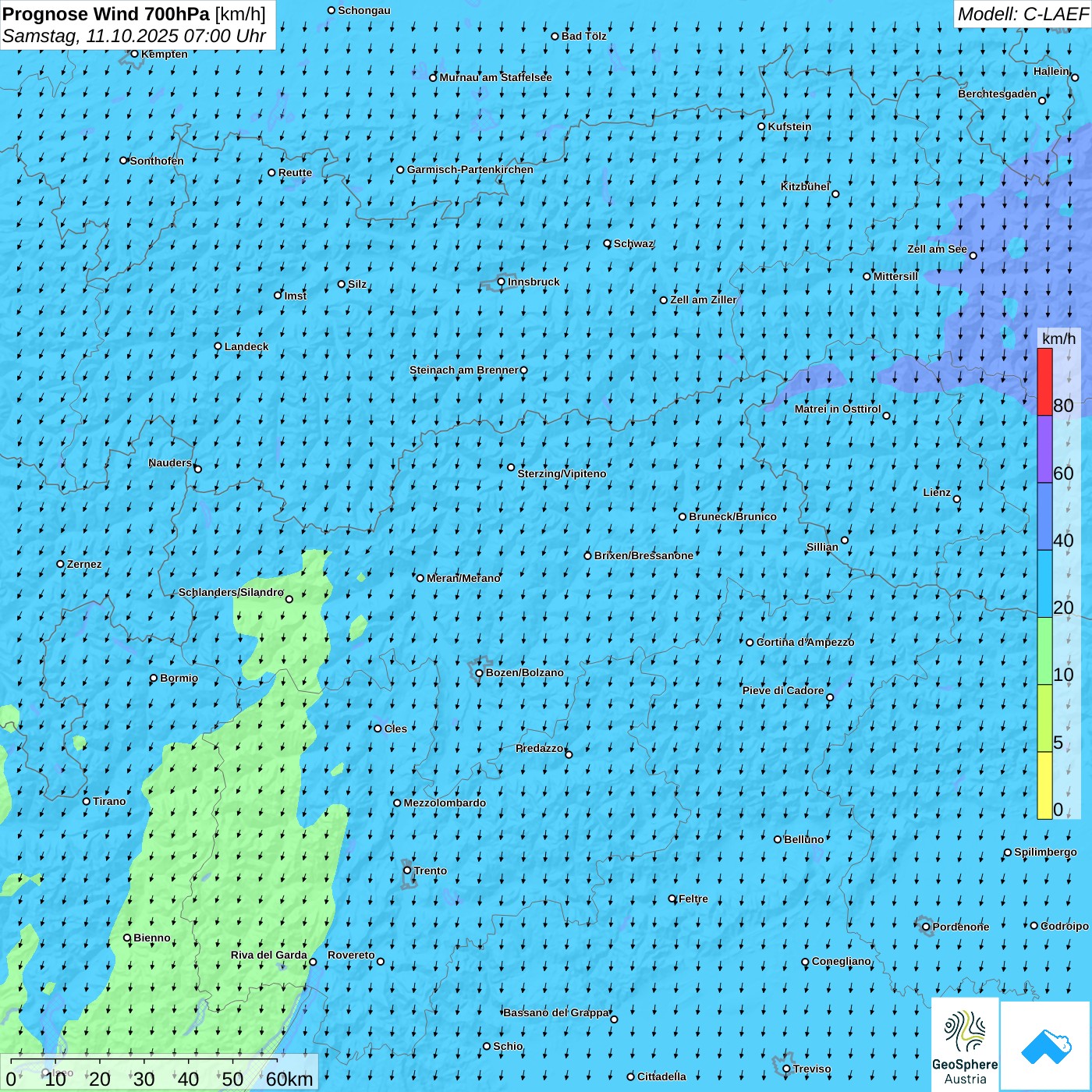
Task: Click the "60km" scale bar label
Action: click(x=289, y=1079)
